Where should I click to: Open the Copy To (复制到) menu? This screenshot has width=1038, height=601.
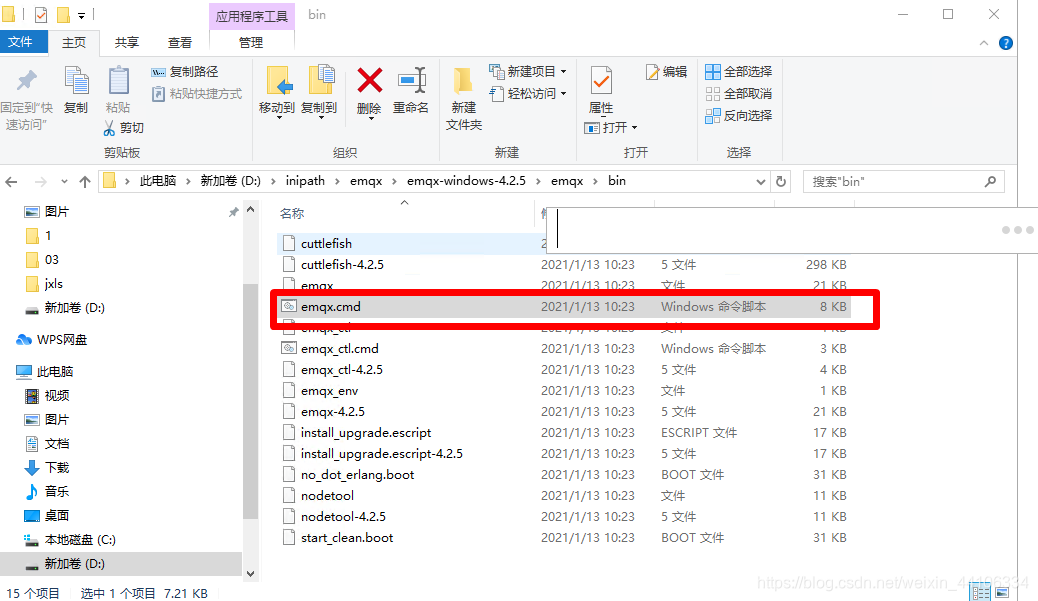[x=319, y=92]
